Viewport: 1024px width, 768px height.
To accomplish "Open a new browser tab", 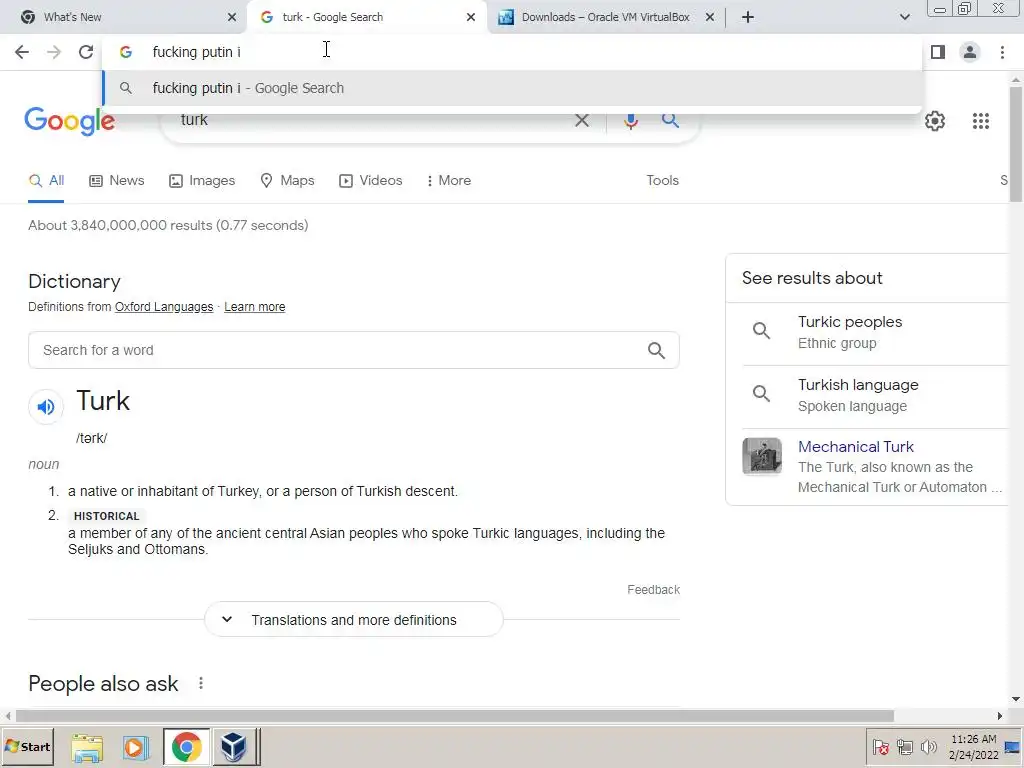I will click(x=748, y=17).
